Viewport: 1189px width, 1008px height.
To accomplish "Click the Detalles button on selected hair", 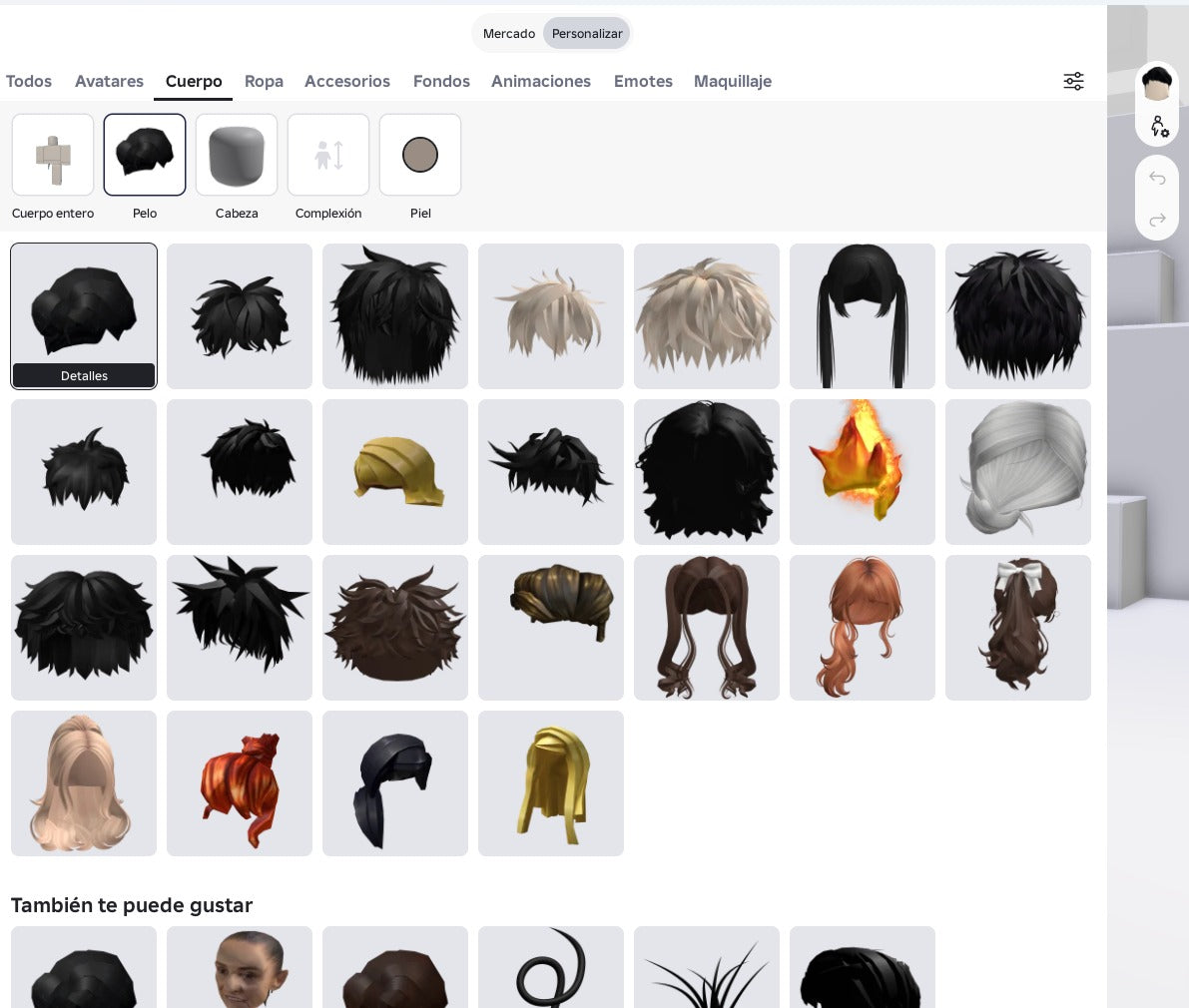I will click(x=84, y=376).
